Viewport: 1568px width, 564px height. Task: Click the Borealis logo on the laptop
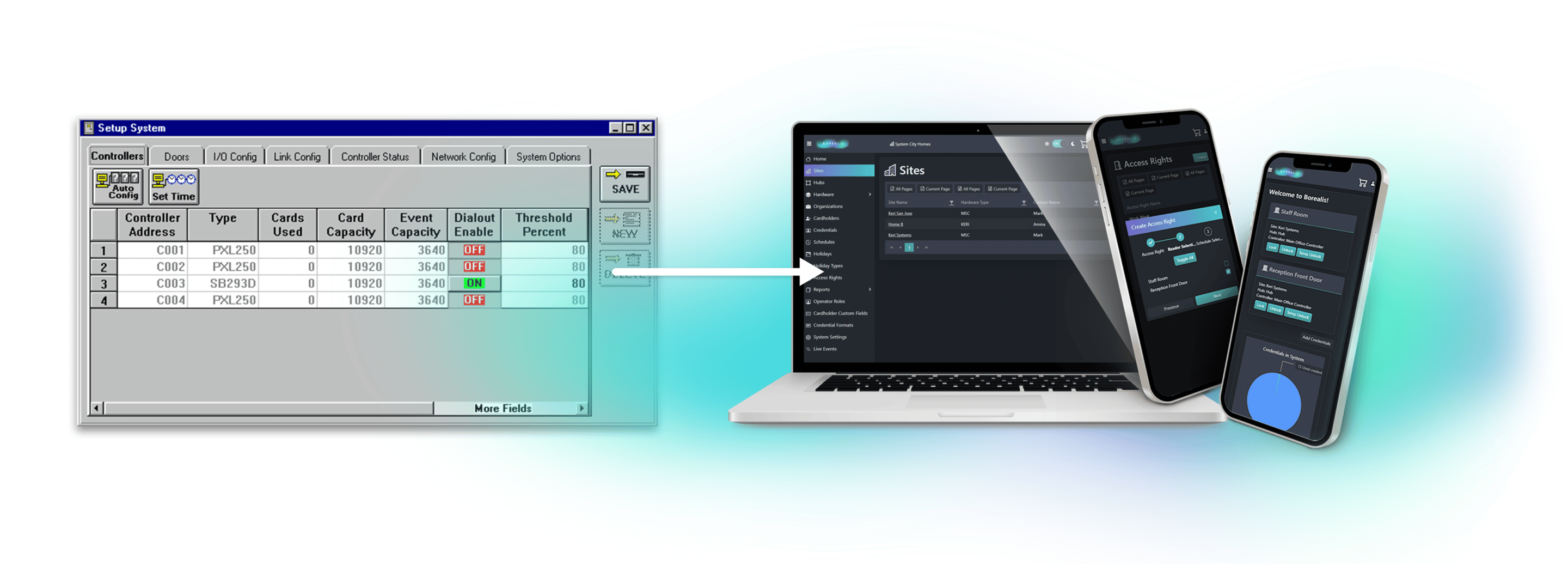pos(832,144)
